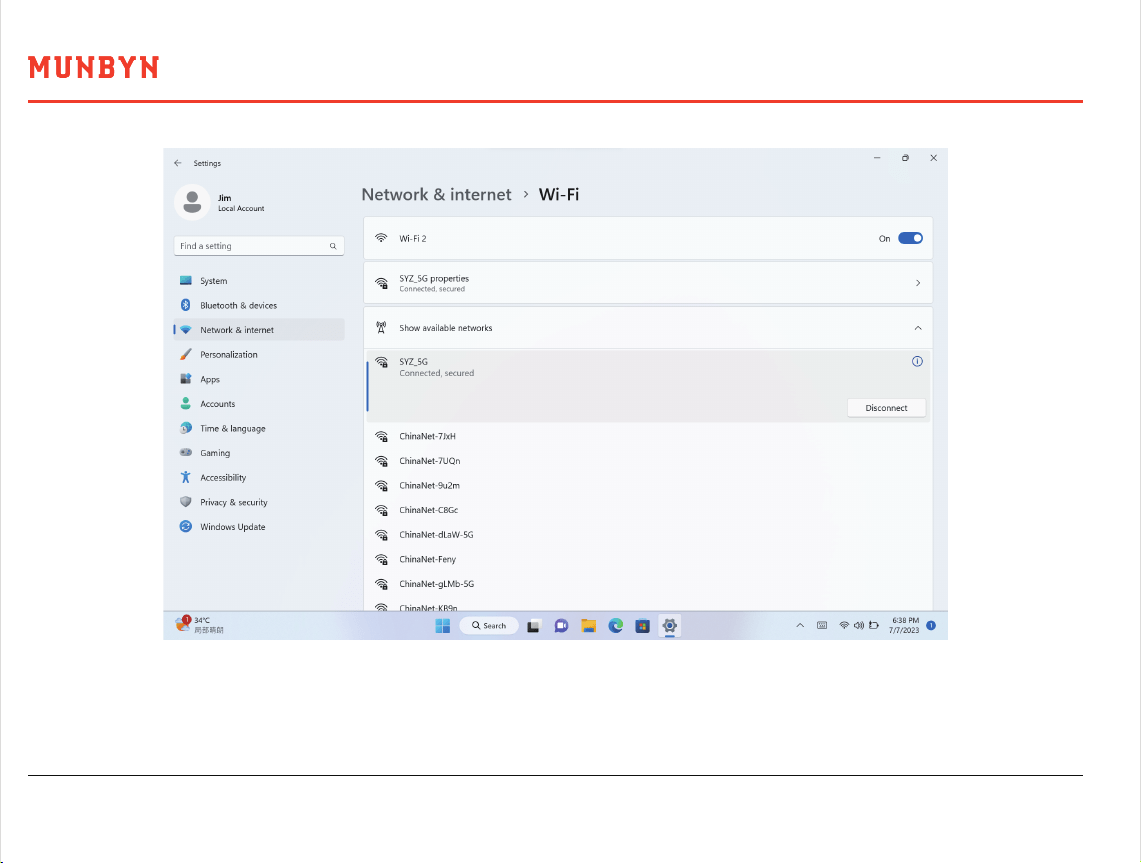Screen dimensions: 1141x863
Task: Open Accessibility settings
Action: click(x=258, y=477)
